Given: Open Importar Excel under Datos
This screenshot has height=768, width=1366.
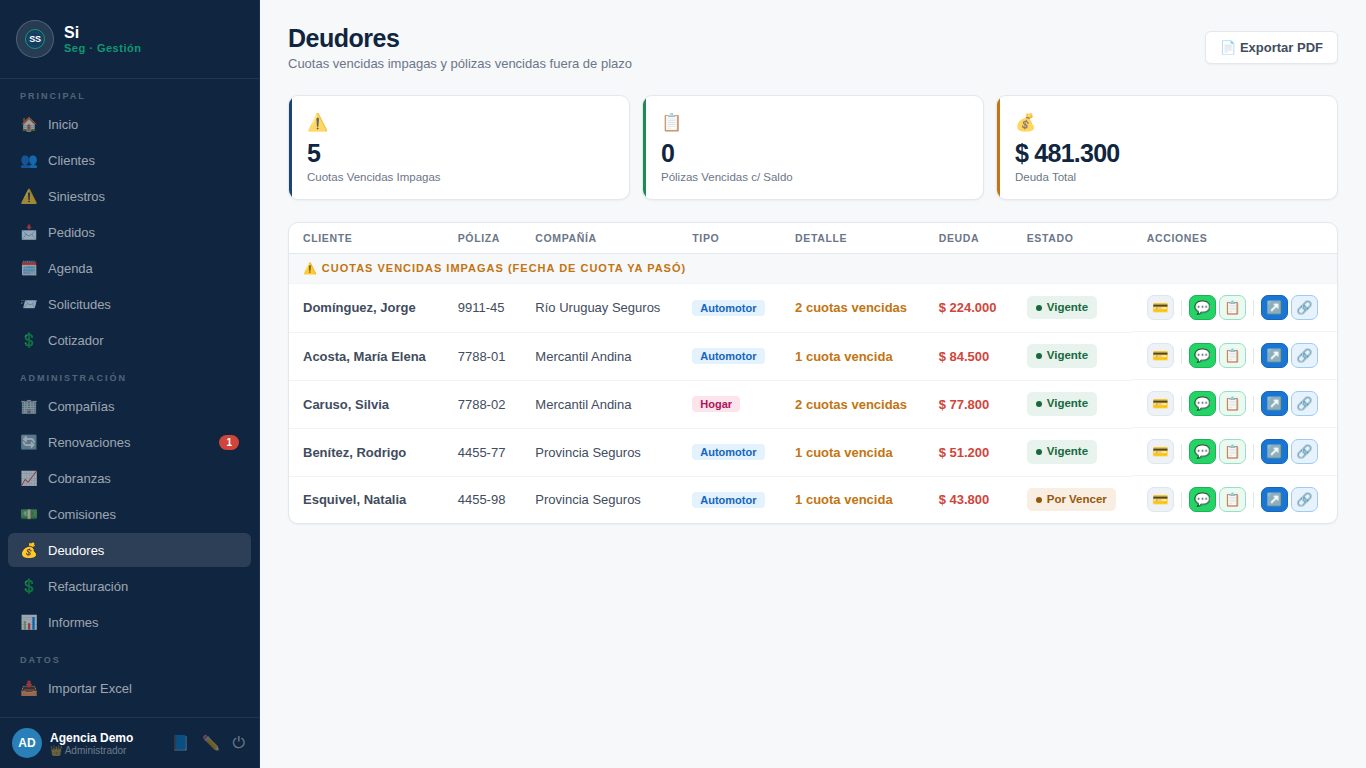Looking at the screenshot, I should (129, 689).
